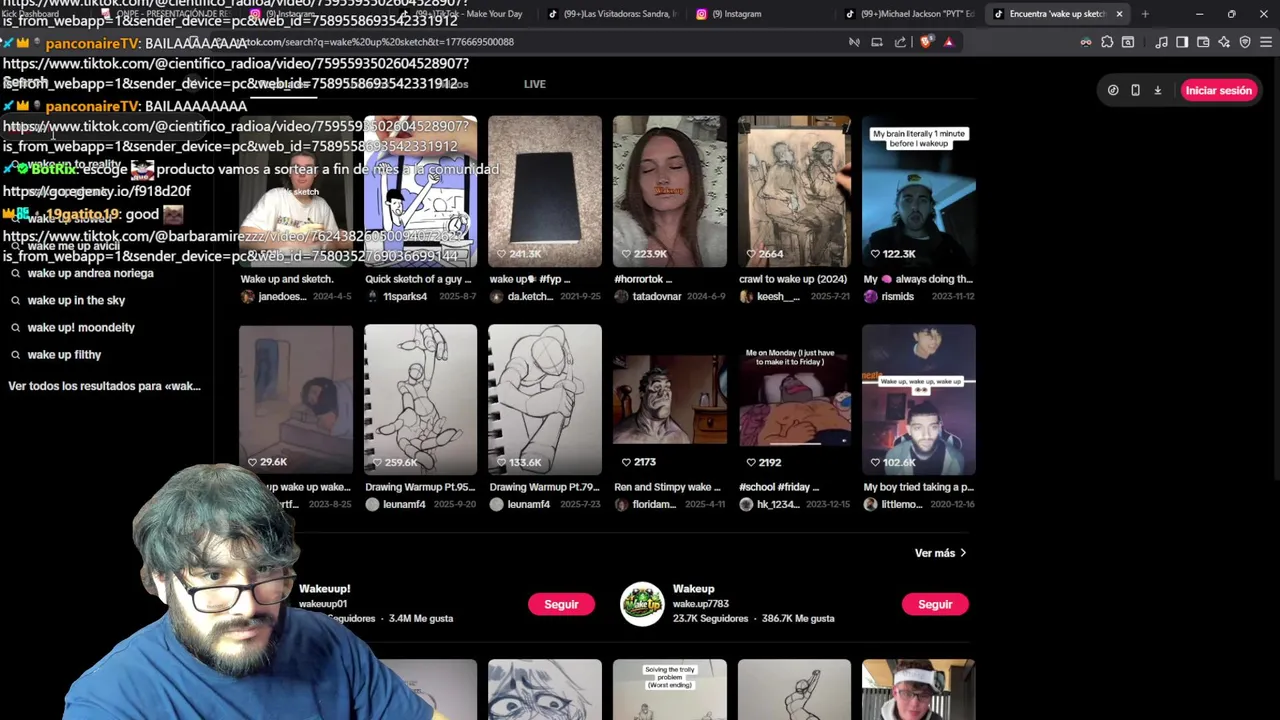Open the My brain 1 minute before wakeup video

[x=919, y=191]
